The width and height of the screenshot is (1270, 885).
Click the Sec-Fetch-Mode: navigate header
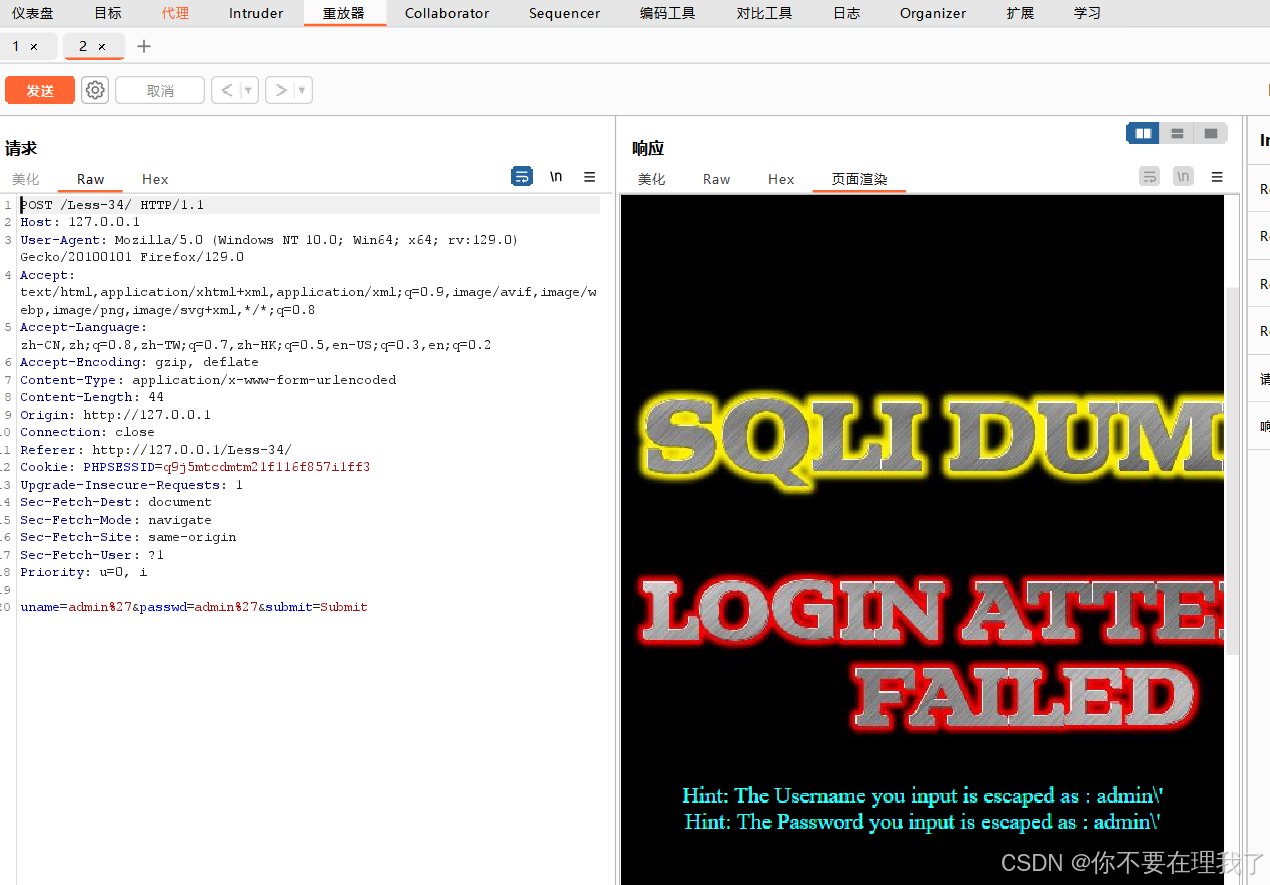point(116,520)
